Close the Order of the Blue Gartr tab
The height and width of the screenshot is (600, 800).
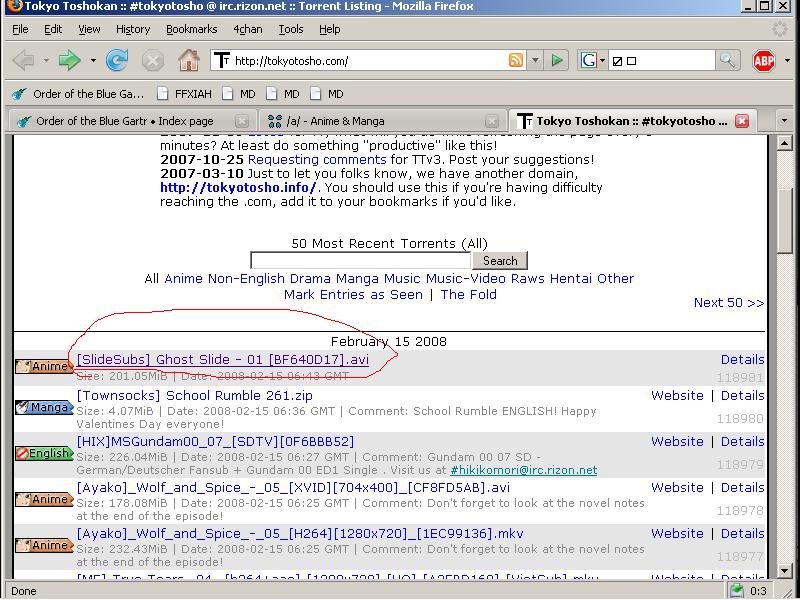[x=242, y=121]
